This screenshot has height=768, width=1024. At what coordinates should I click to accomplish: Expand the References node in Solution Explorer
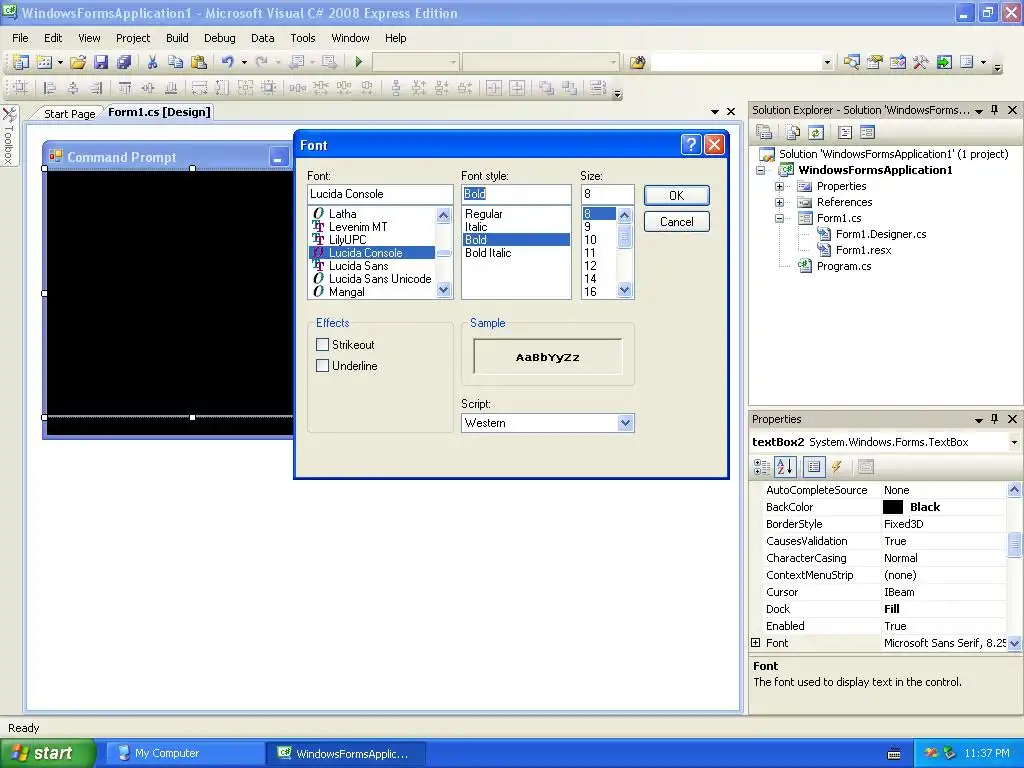[779, 202]
